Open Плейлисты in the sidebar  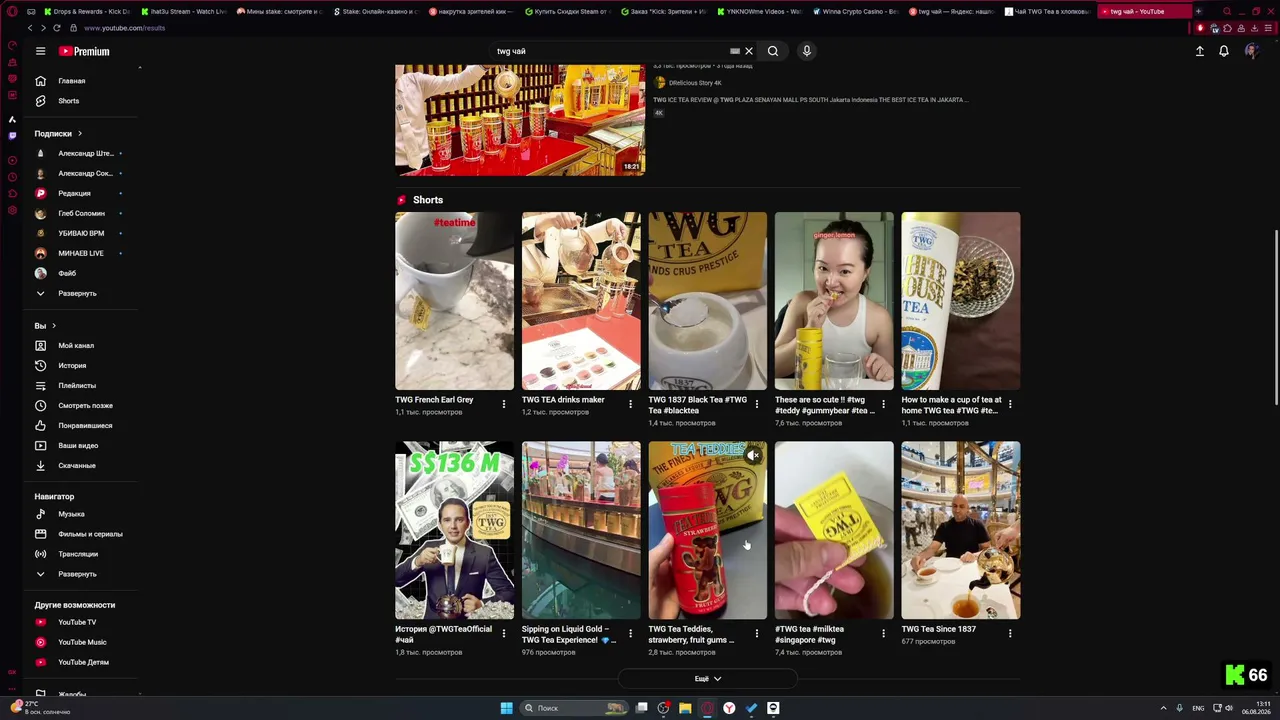tap(77, 386)
